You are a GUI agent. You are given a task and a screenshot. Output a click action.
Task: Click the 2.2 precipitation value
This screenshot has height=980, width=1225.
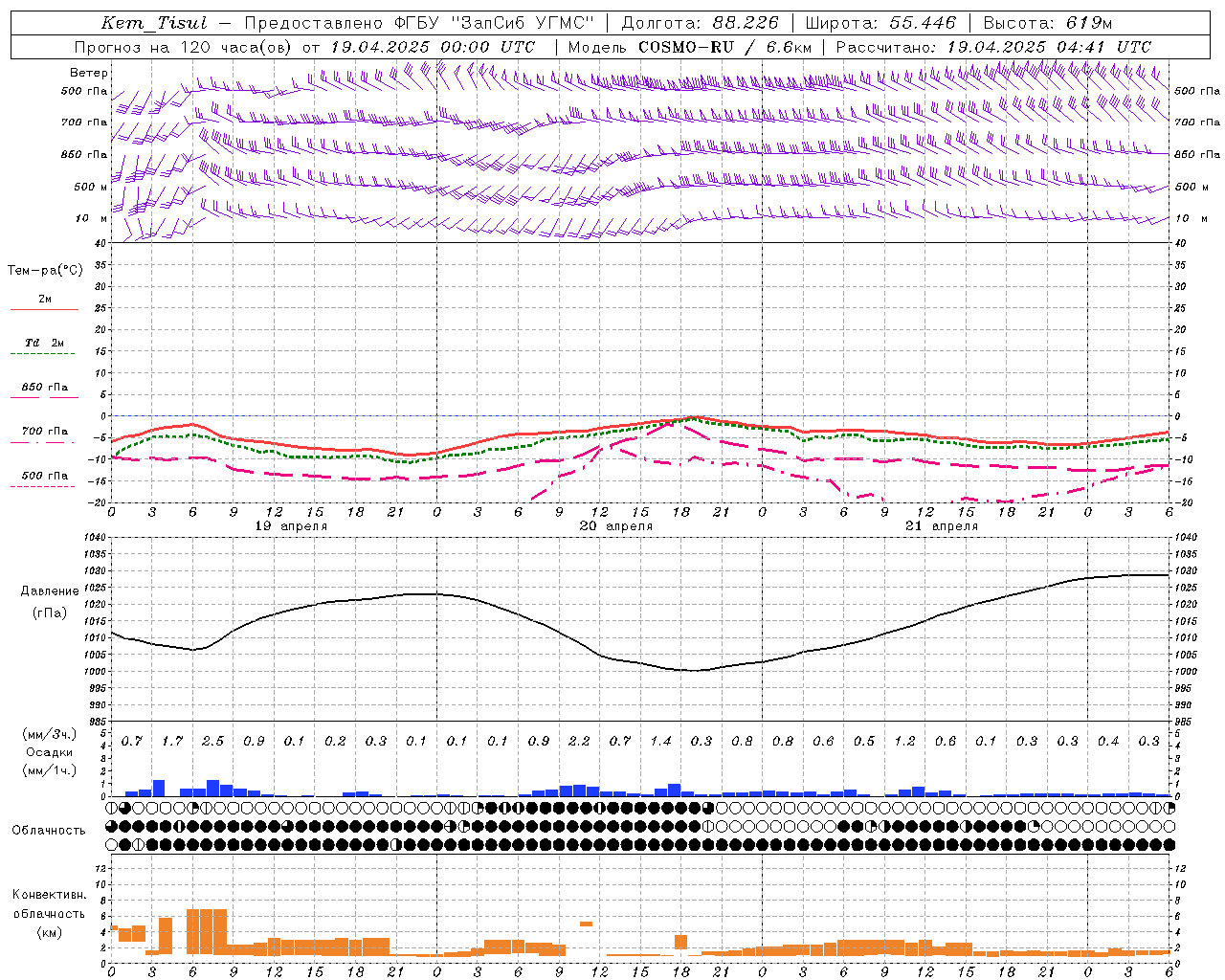pos(579,741)
